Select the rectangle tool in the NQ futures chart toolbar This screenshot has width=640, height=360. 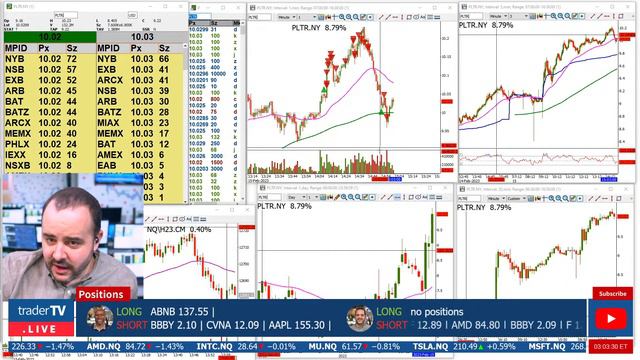(175, 219)
